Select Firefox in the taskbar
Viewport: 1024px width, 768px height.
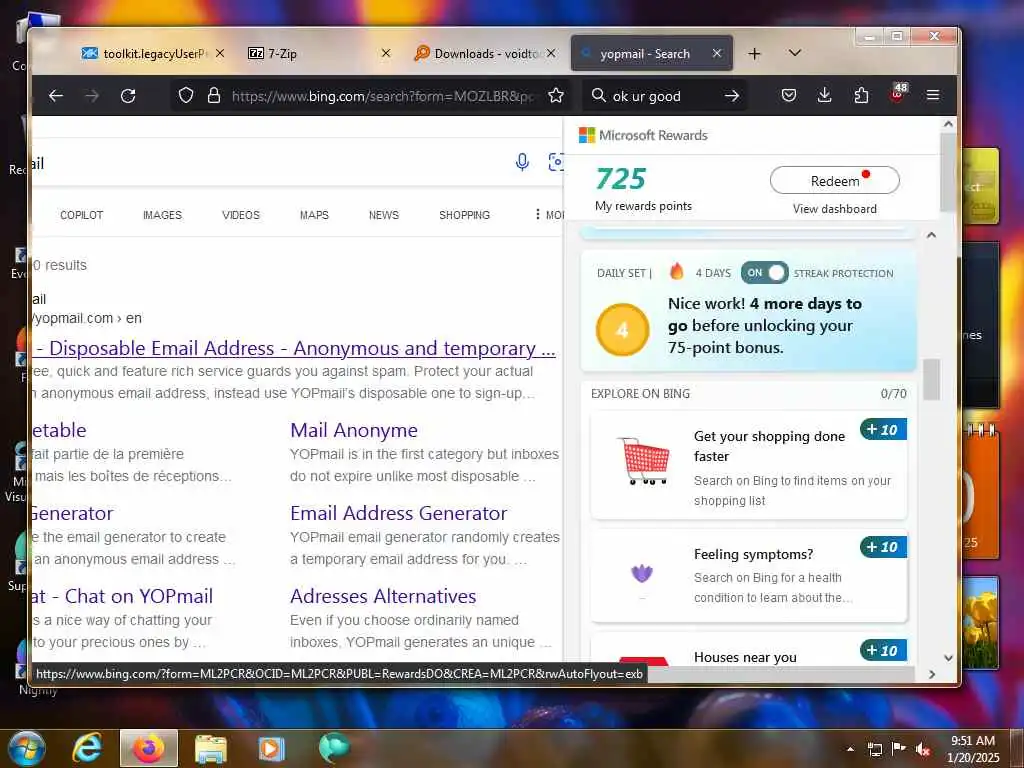149,748
